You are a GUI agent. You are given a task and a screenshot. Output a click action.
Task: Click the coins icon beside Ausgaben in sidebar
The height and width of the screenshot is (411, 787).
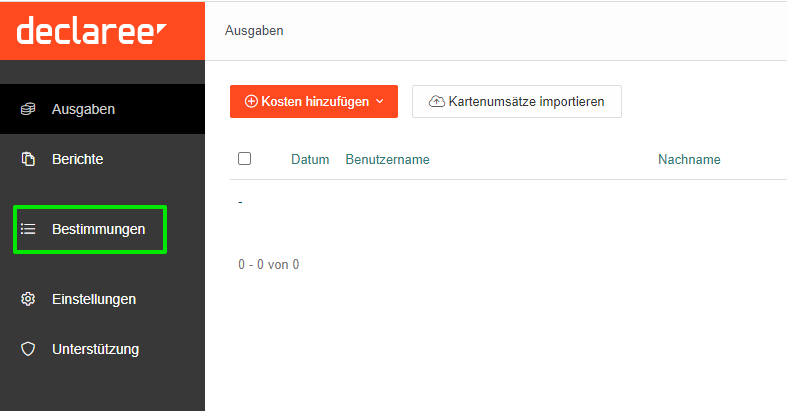(28, 109)
